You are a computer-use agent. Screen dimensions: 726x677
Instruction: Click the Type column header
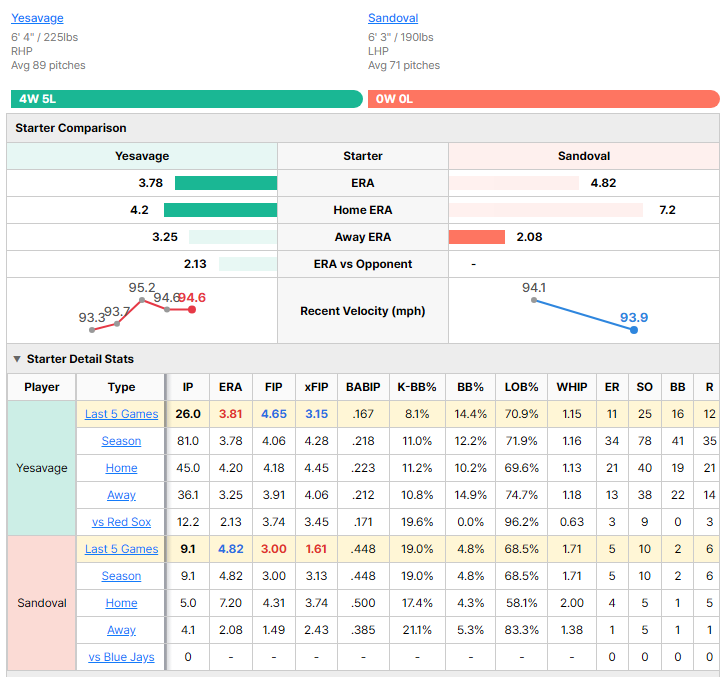(x=121, y=387)
